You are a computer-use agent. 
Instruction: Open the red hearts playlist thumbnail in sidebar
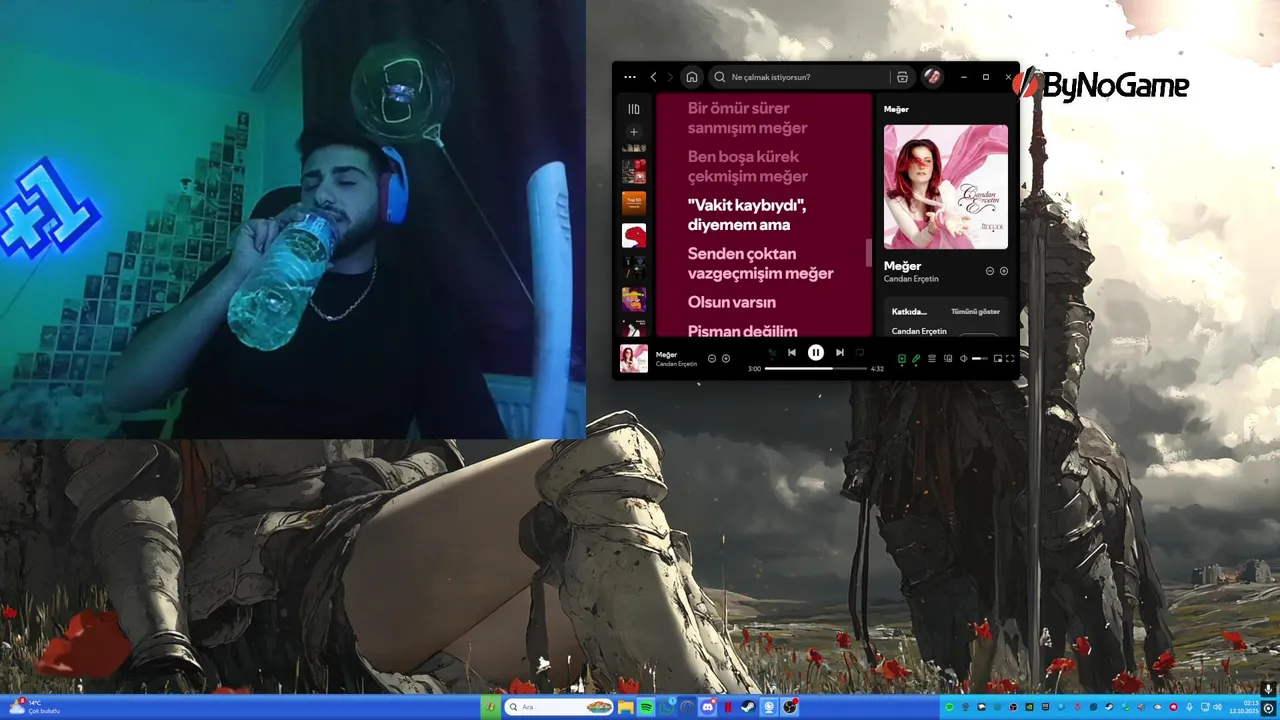click(x=633, y=171)
